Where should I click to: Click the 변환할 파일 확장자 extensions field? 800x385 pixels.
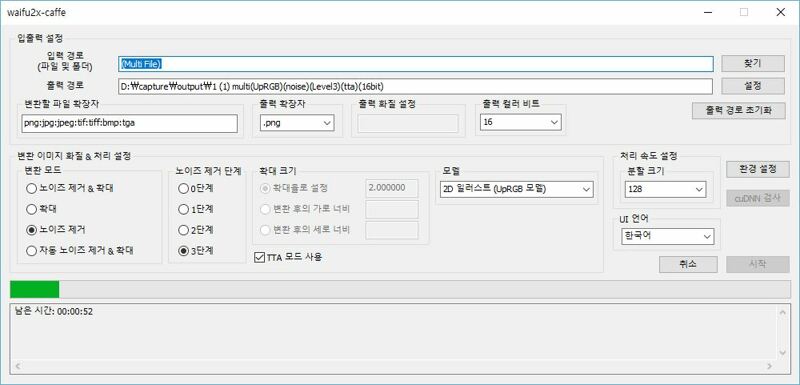click(x=130, y=123)
